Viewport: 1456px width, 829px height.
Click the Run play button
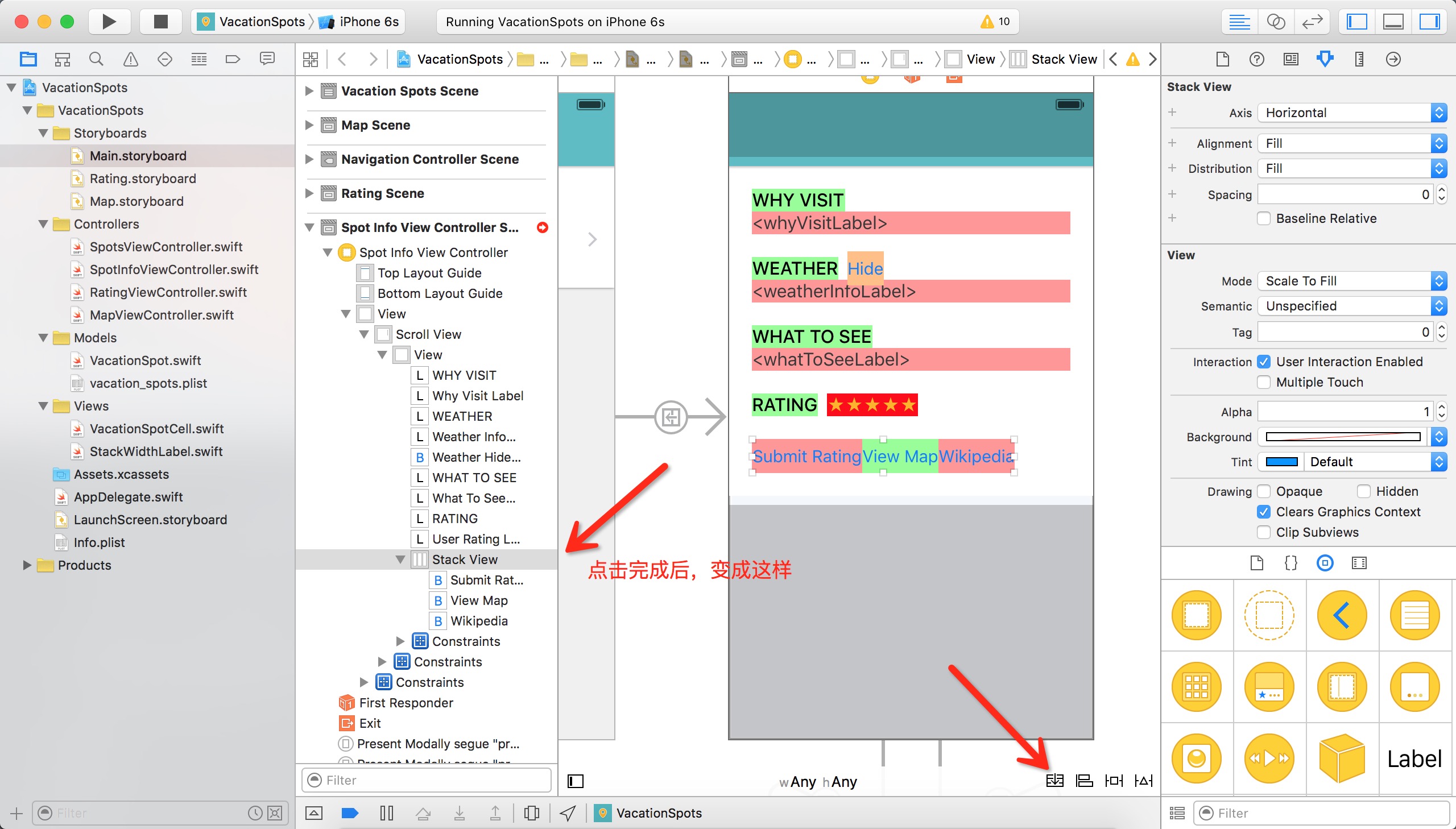[x=109, y=22]
